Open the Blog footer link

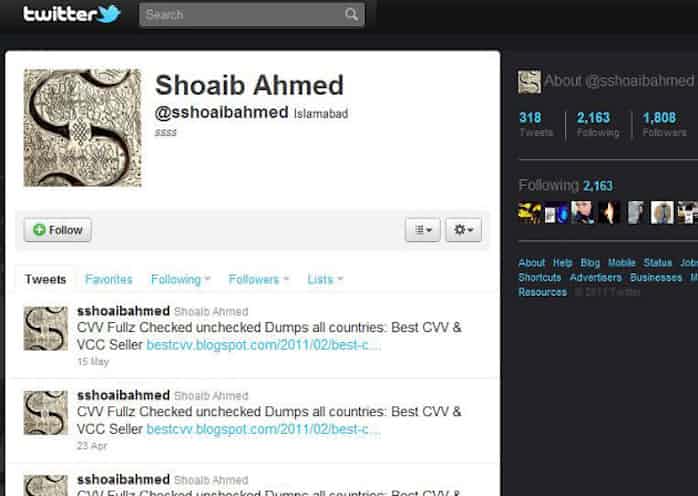[x=590, y=263]
